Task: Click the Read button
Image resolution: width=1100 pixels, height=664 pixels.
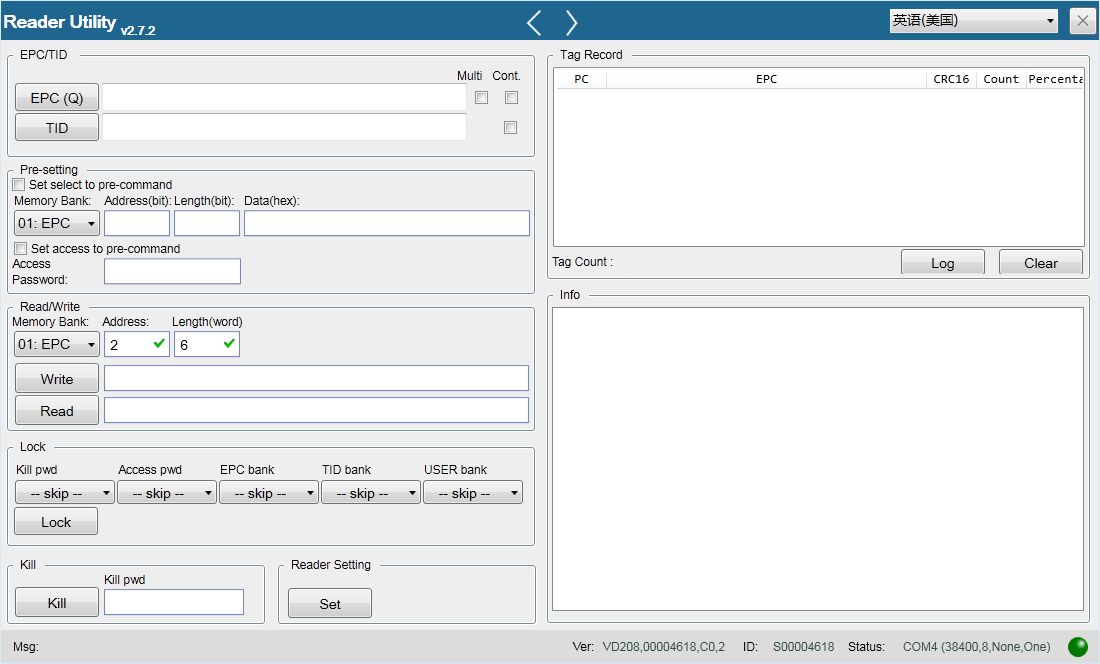Action: [x=57, y=411]
